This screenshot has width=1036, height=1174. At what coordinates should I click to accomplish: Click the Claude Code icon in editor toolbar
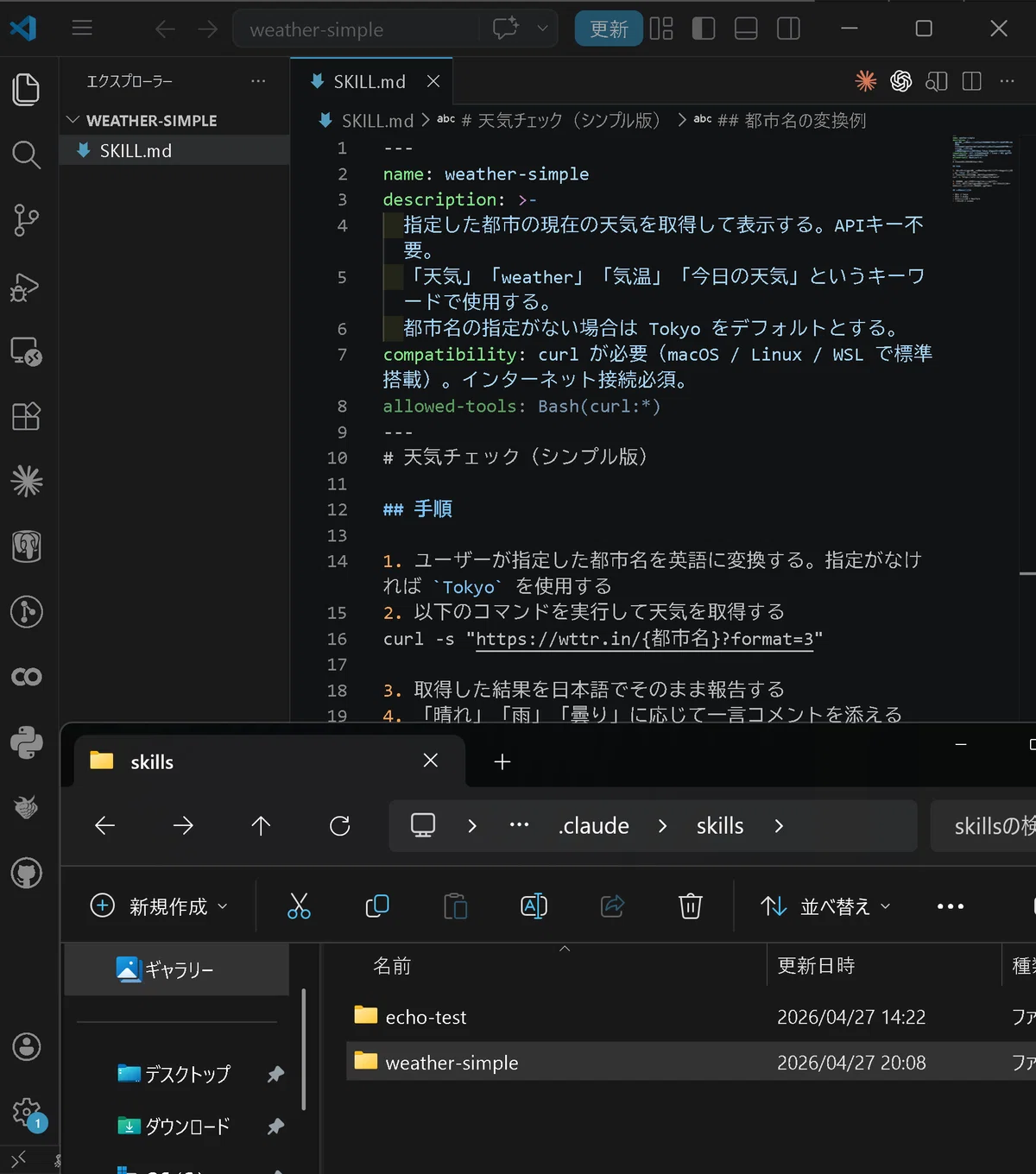coord(865,81)
